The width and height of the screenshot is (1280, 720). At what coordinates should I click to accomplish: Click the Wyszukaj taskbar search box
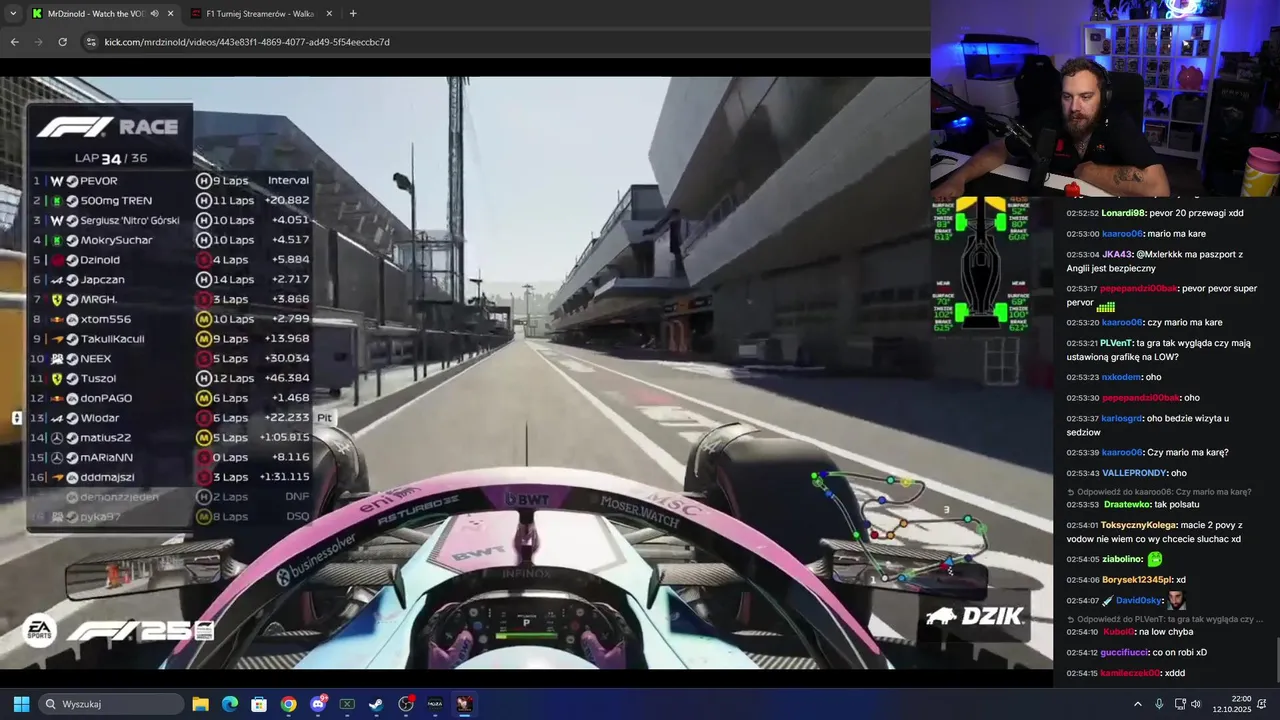tap(112, 704)
